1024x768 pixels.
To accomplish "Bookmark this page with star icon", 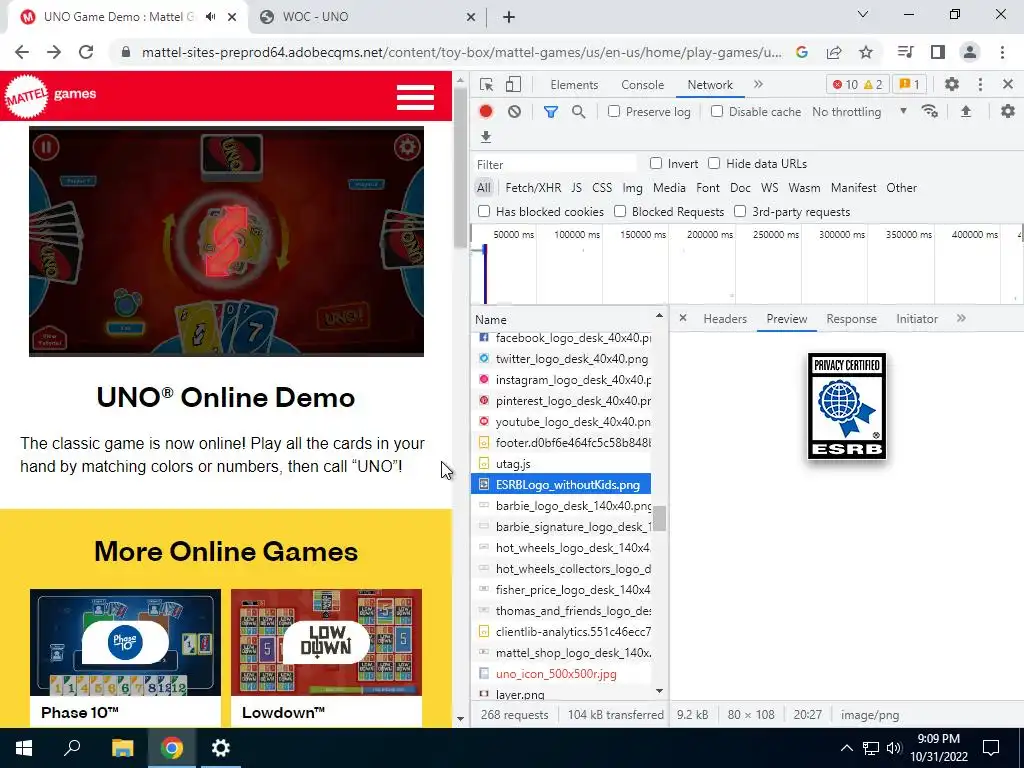I will [865, 52].
